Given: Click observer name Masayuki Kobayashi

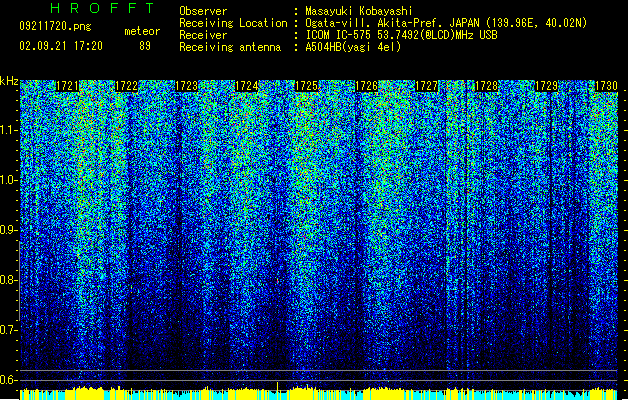Looking at the screenshot, I should (x=359, y=11).
